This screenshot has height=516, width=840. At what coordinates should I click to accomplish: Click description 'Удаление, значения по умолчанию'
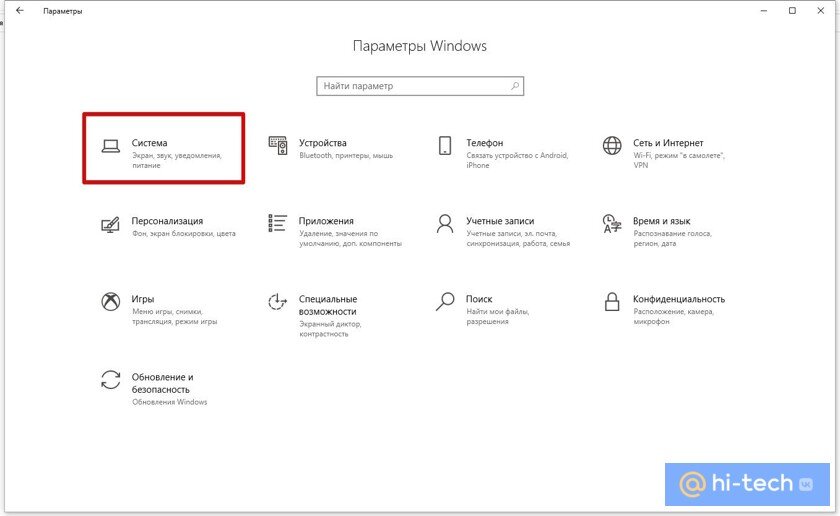click(350, 238)
